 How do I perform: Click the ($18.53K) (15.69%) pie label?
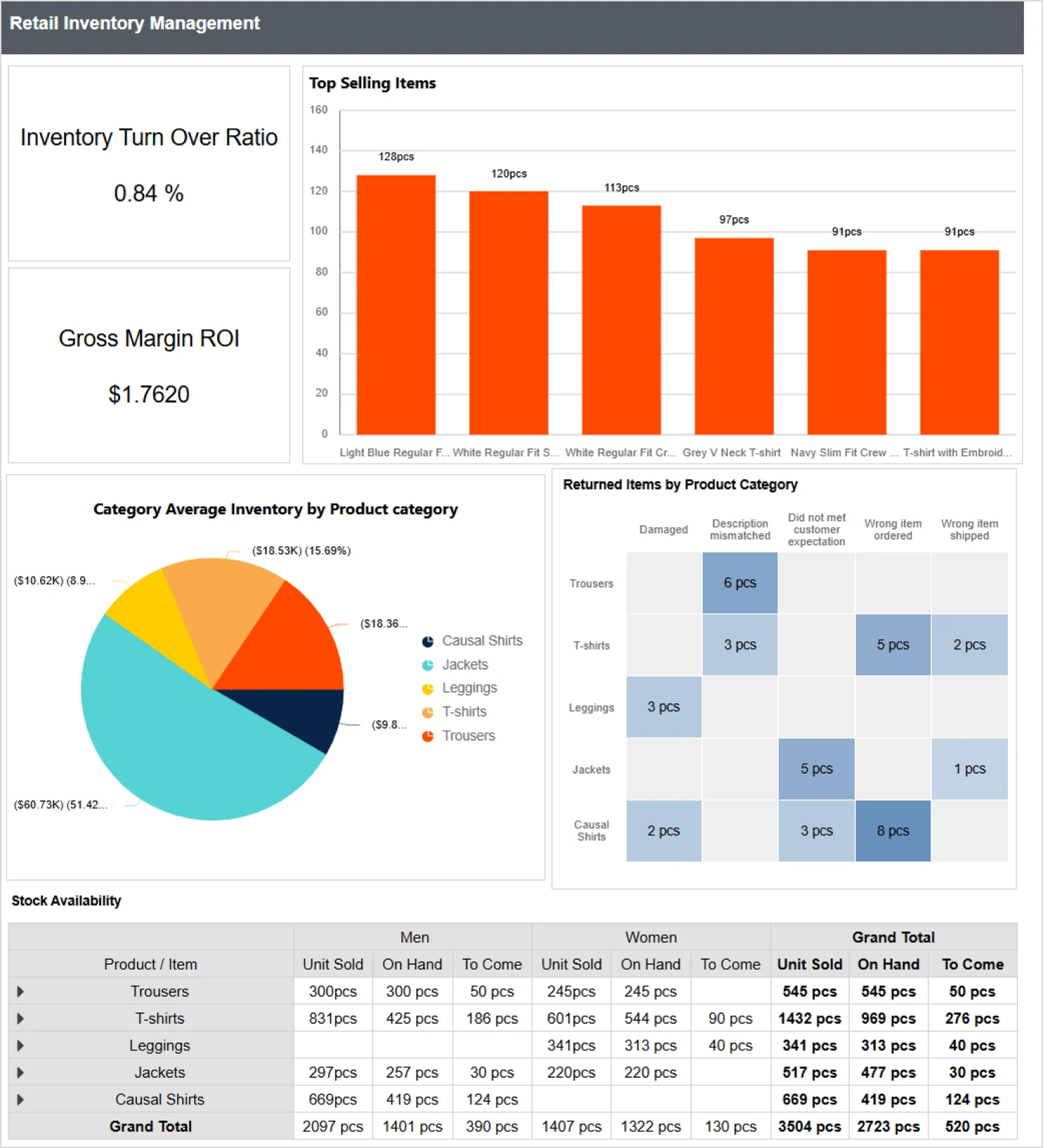[x=301, y=551]
